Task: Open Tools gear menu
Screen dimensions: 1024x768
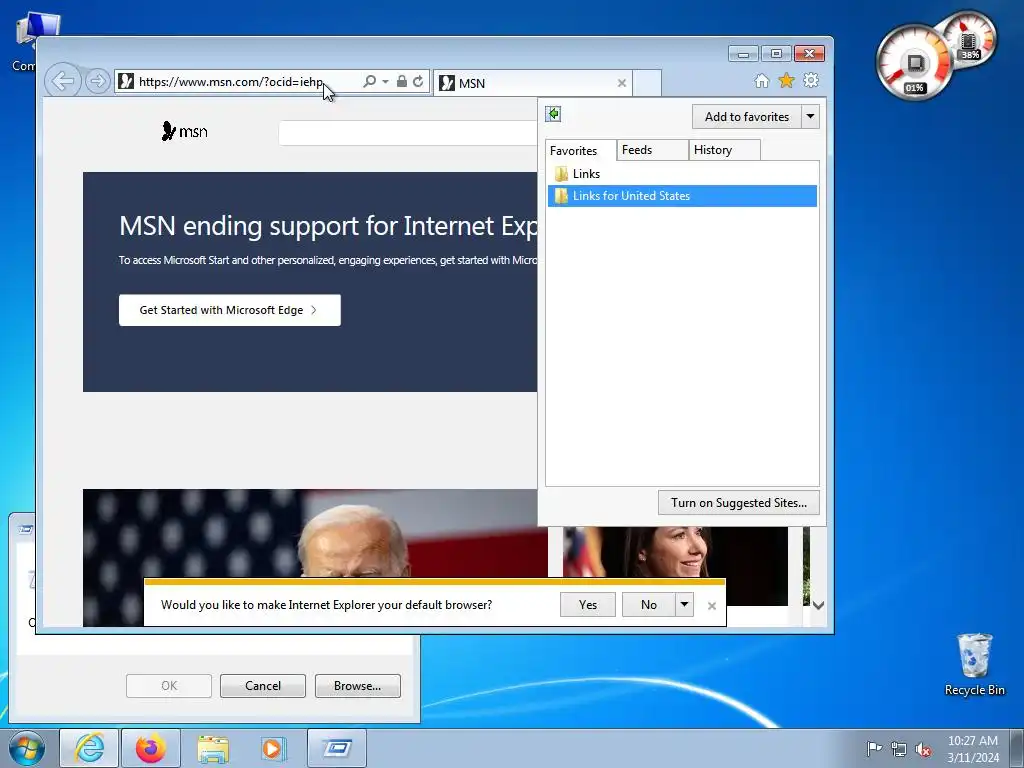Action: coord(811,80)
